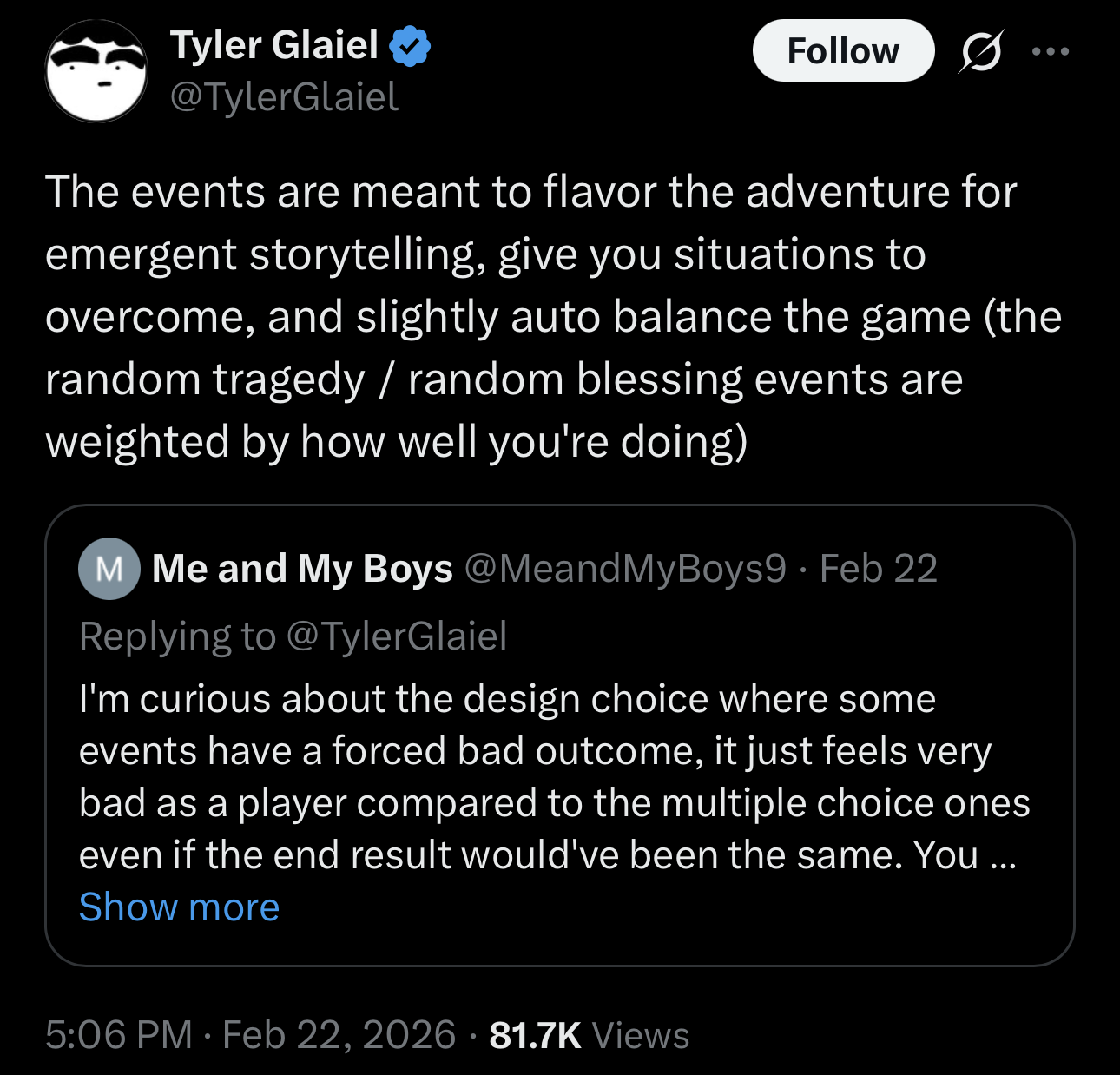
Task: Click the blue verified badge
Action: pyautogui.click(x=410, y=46)
